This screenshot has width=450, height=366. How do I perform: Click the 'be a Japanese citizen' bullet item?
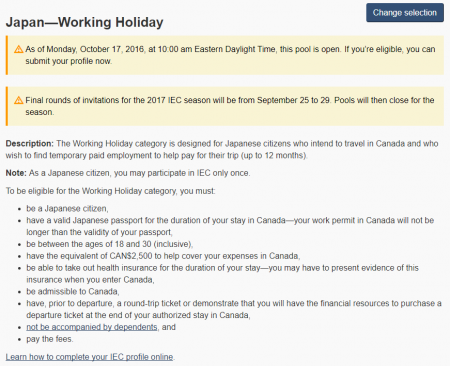[67, 209]
